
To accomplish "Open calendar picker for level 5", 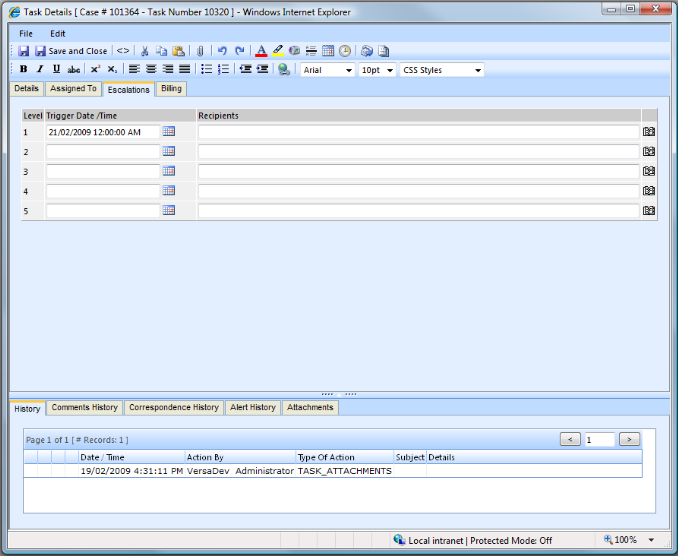I will click(169, 210).
